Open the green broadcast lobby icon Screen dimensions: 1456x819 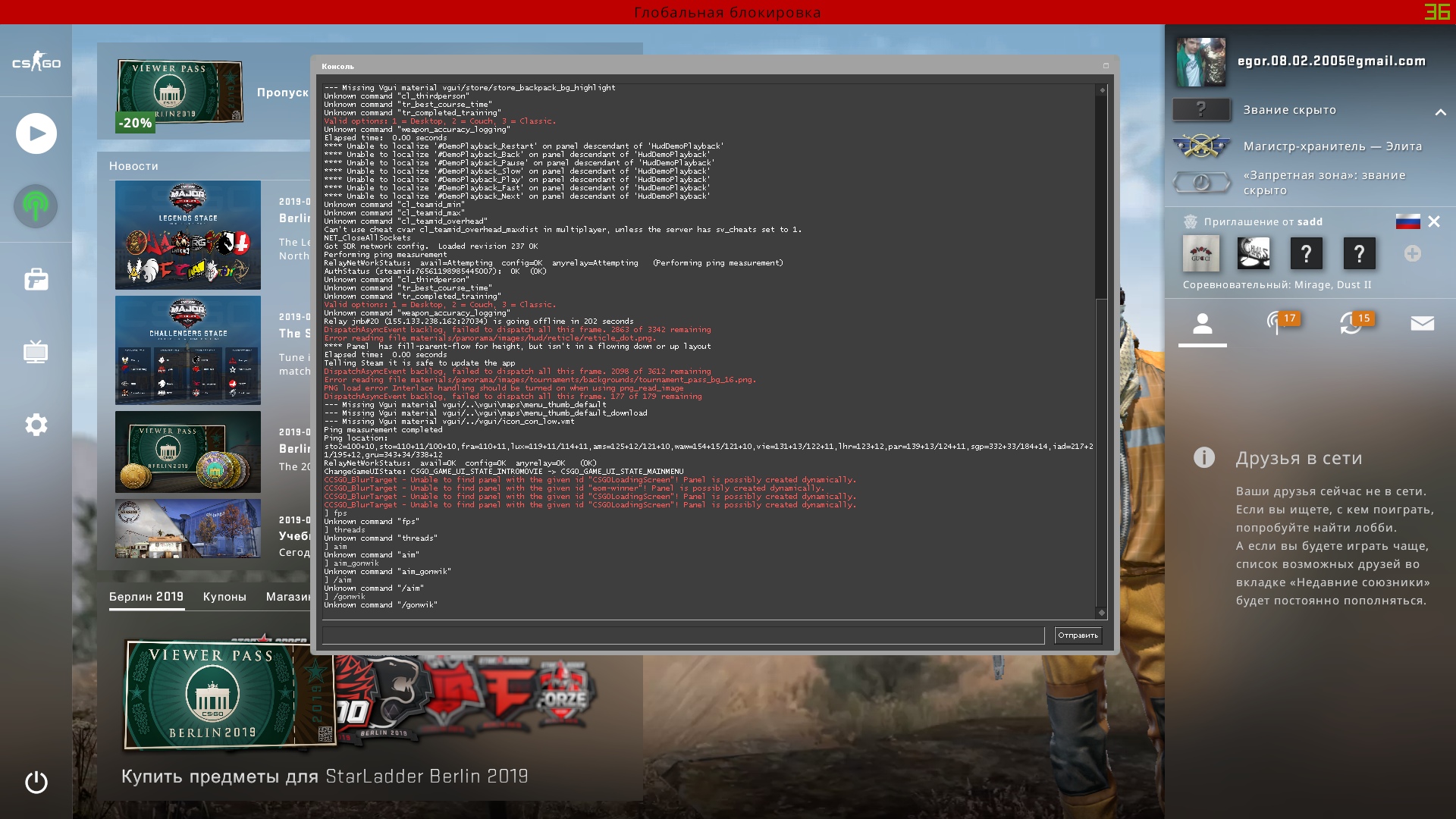tap(36, 206)
